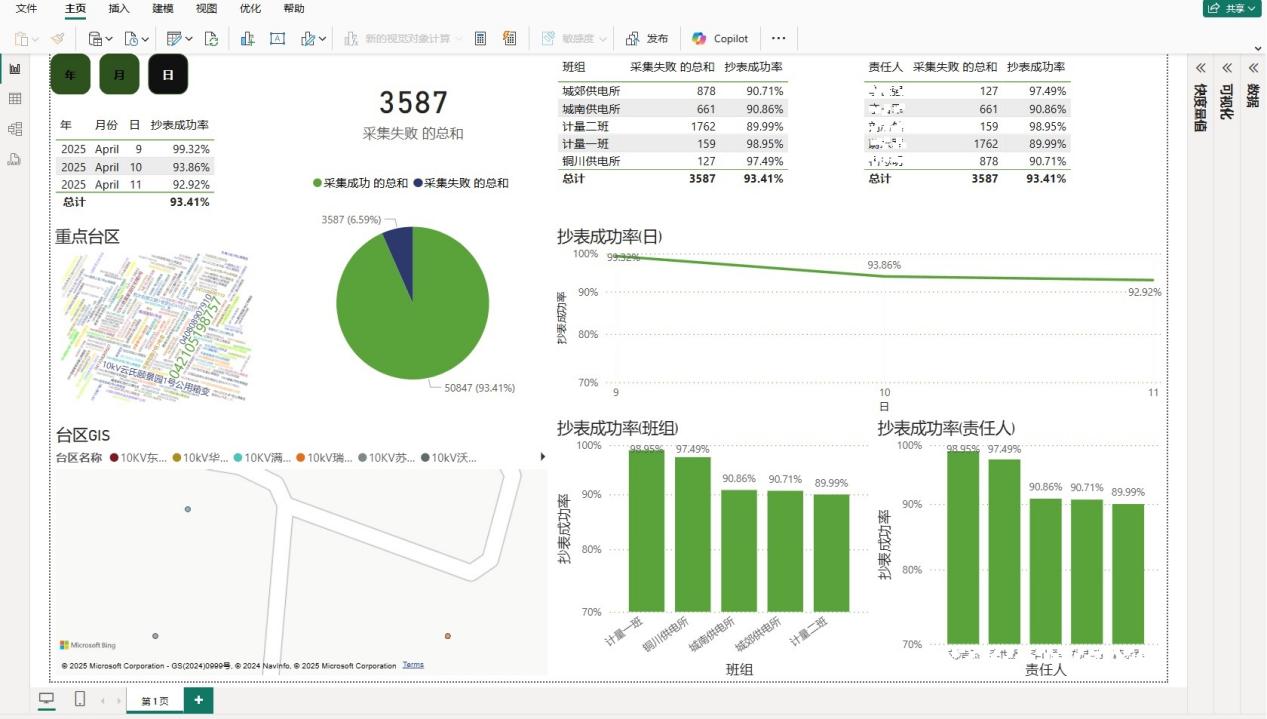Expand the 可视化 pane
Screen dimensions: 1267x719
[x=1226, y=68]
